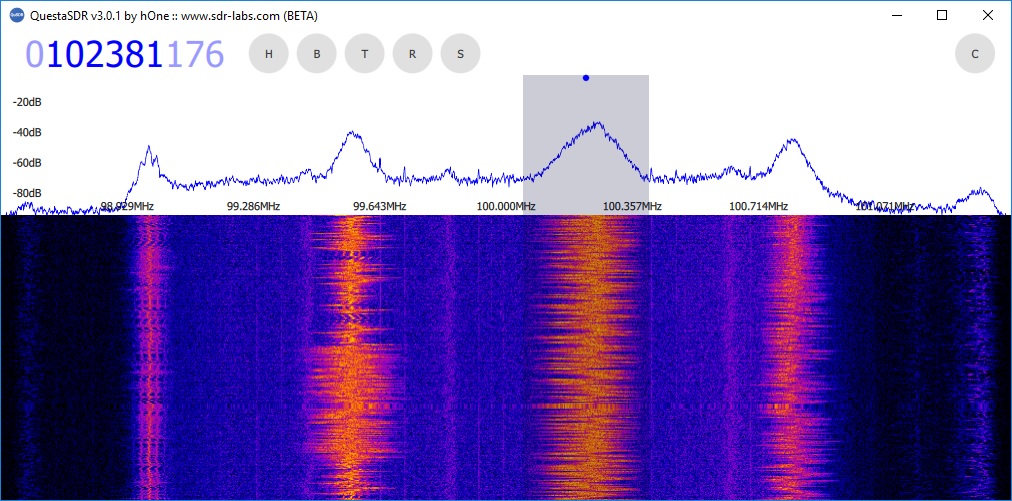Minimize the QuestaSDR window
This screenshot has width=1012, height=501.
(895, 15)
